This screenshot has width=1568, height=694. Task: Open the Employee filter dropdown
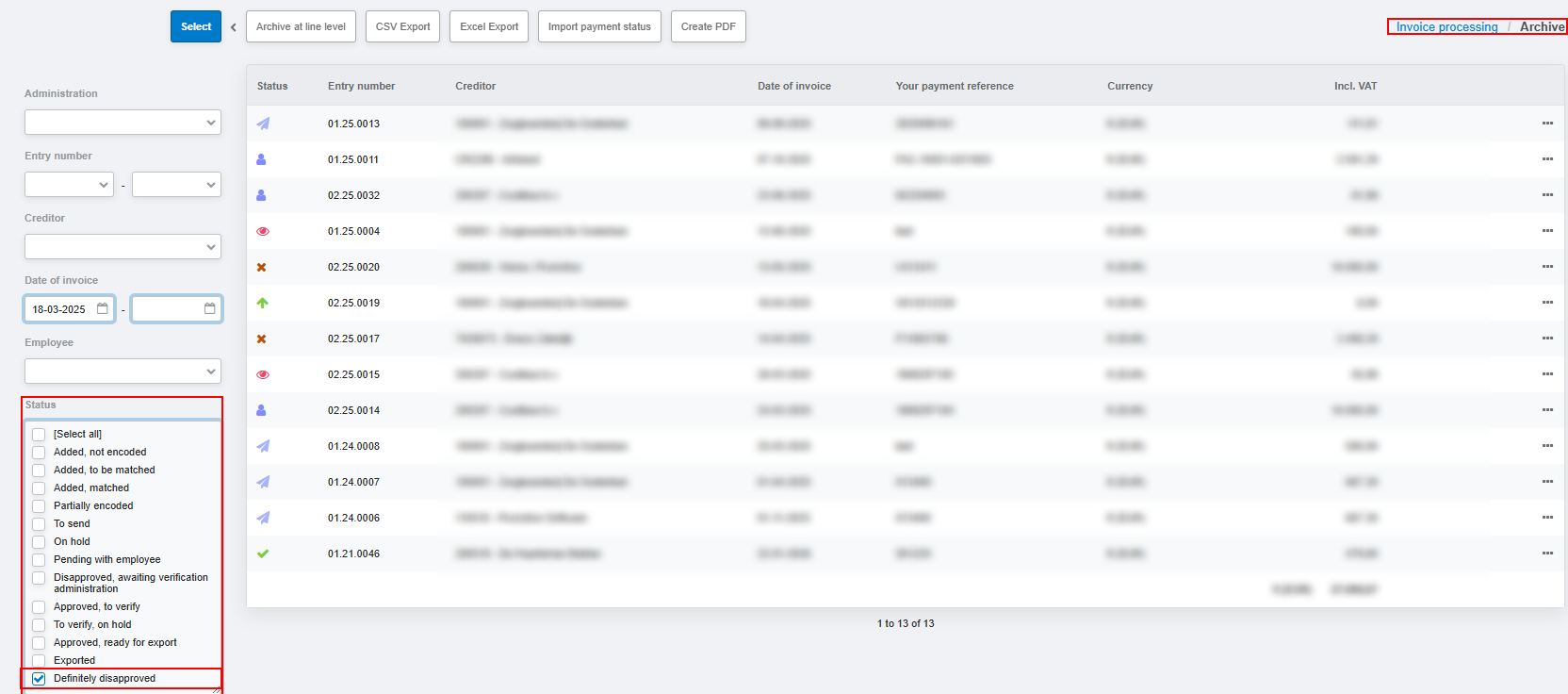point(122,372)
